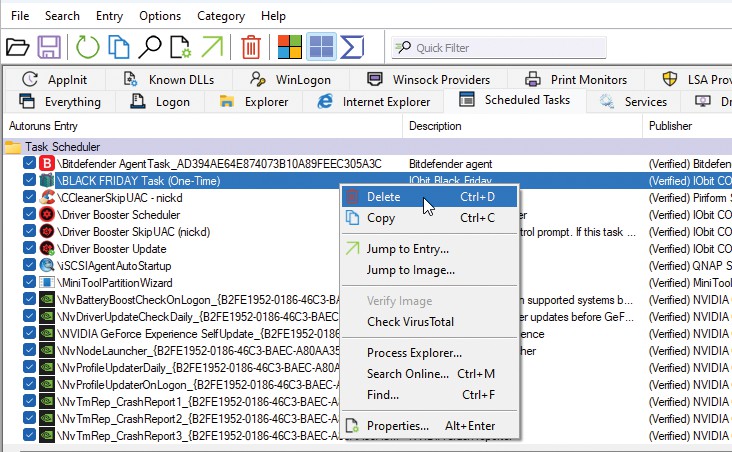Switch to the AppInit tab
Viewport: 732px width, 452px height.
tap(55, 79)
